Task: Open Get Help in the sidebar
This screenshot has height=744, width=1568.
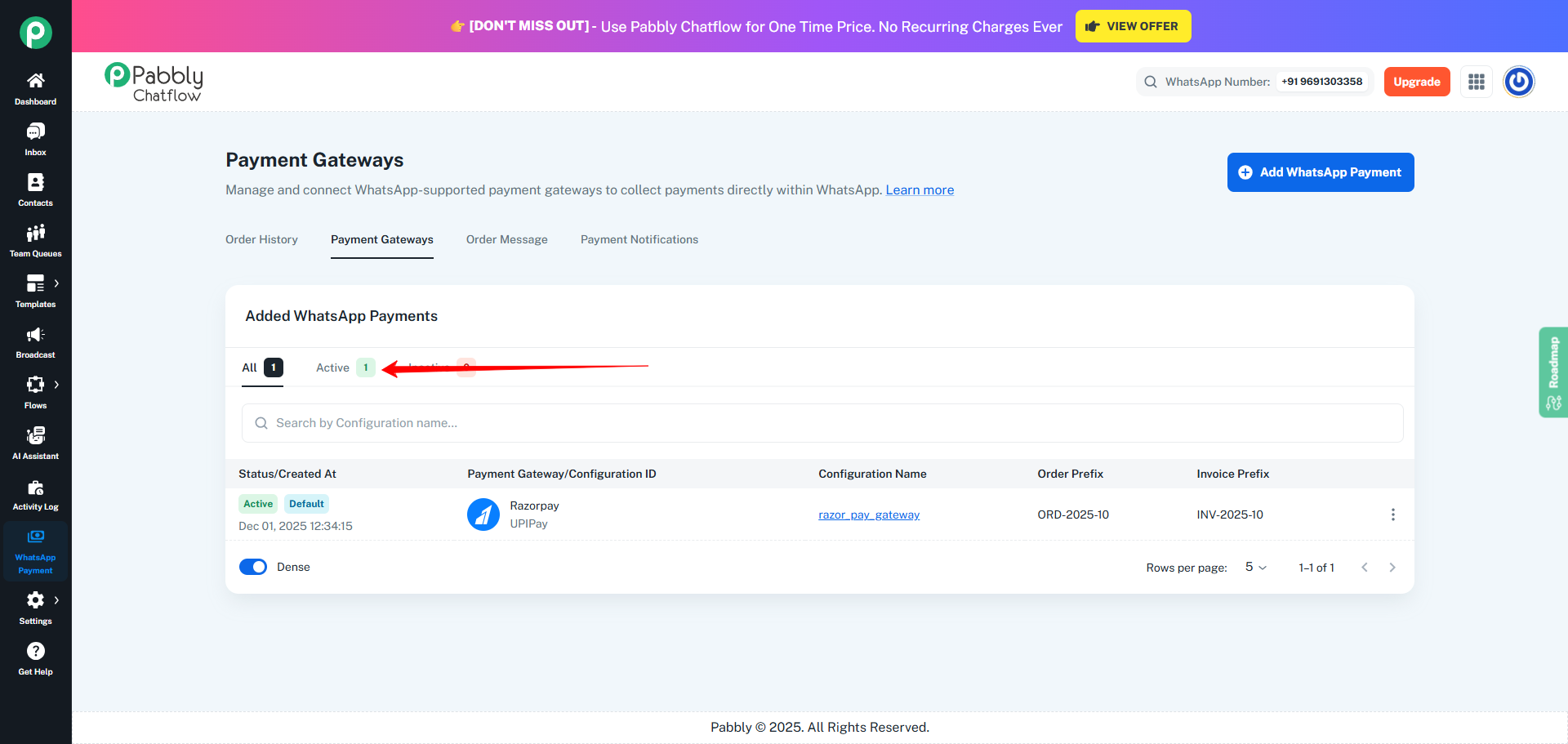Action: [x=35, y=659]
